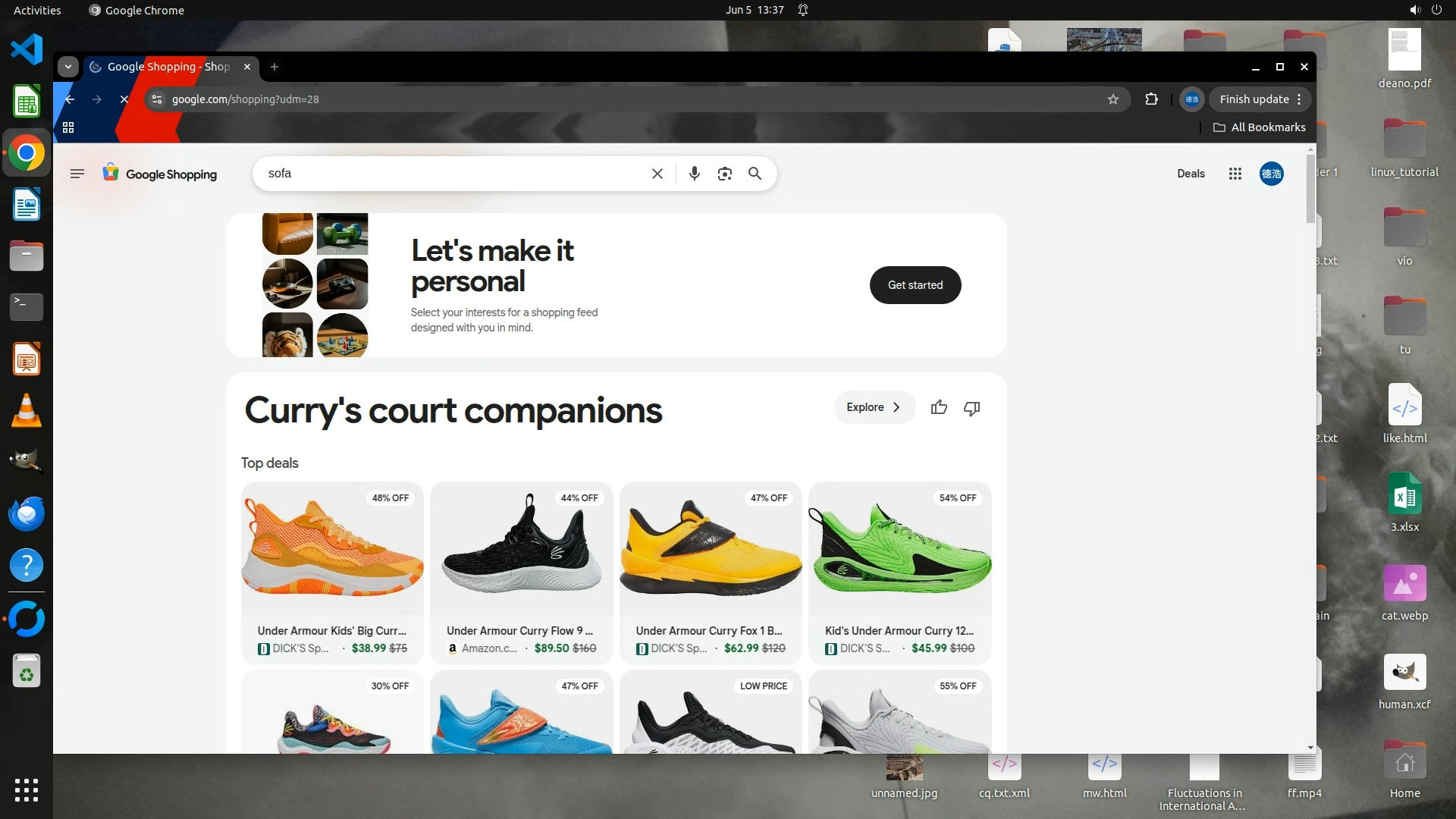Expand Explore chevron button
Screen dimensions: 1456x819
tap(874, 407)
